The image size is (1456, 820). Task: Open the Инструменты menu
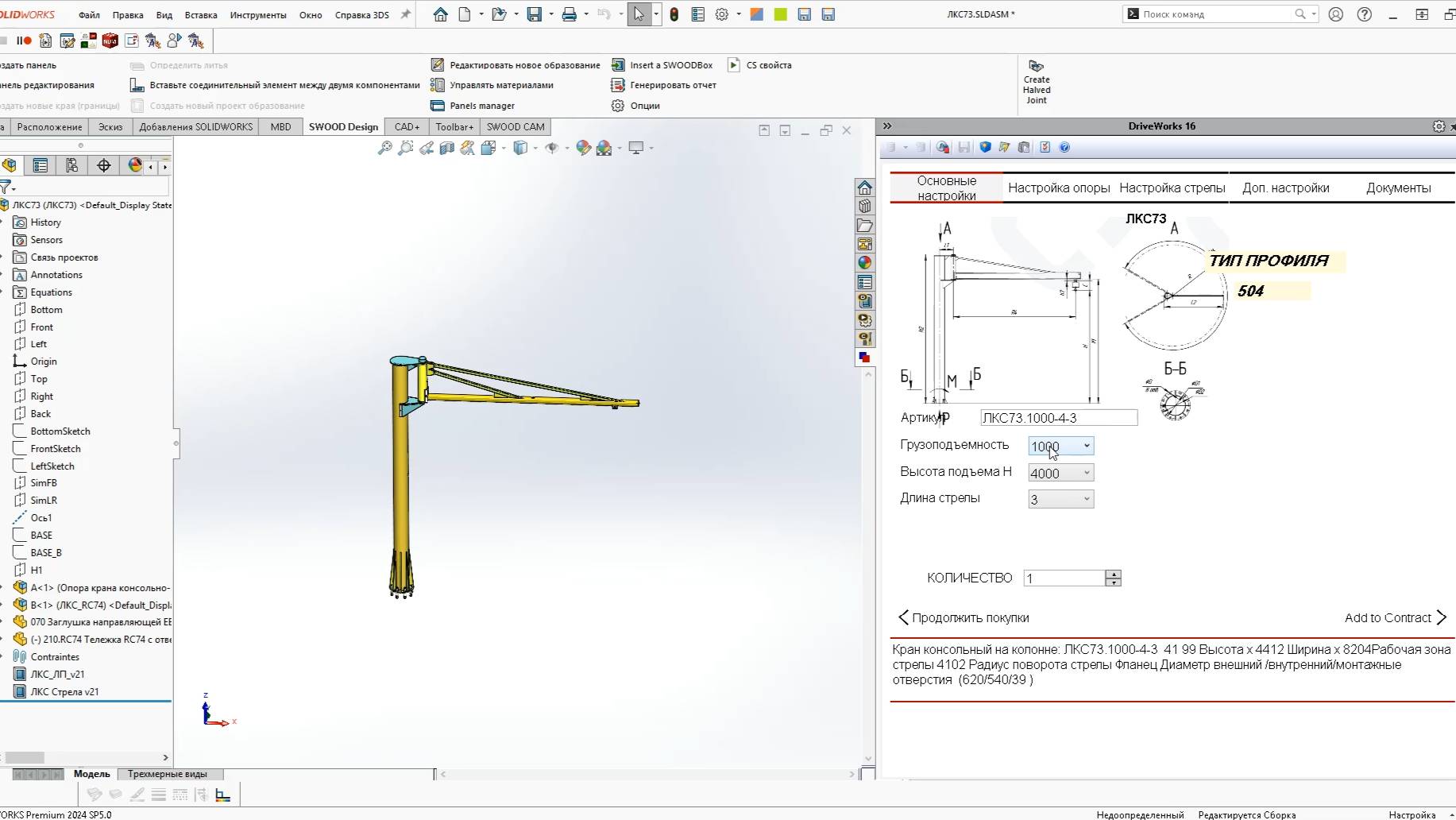tap(258, 15)
